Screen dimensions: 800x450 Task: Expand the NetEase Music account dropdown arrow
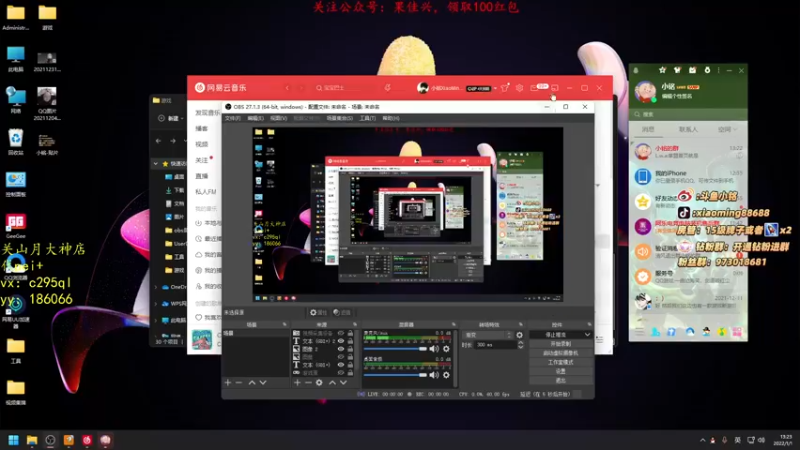pos(495,88)
